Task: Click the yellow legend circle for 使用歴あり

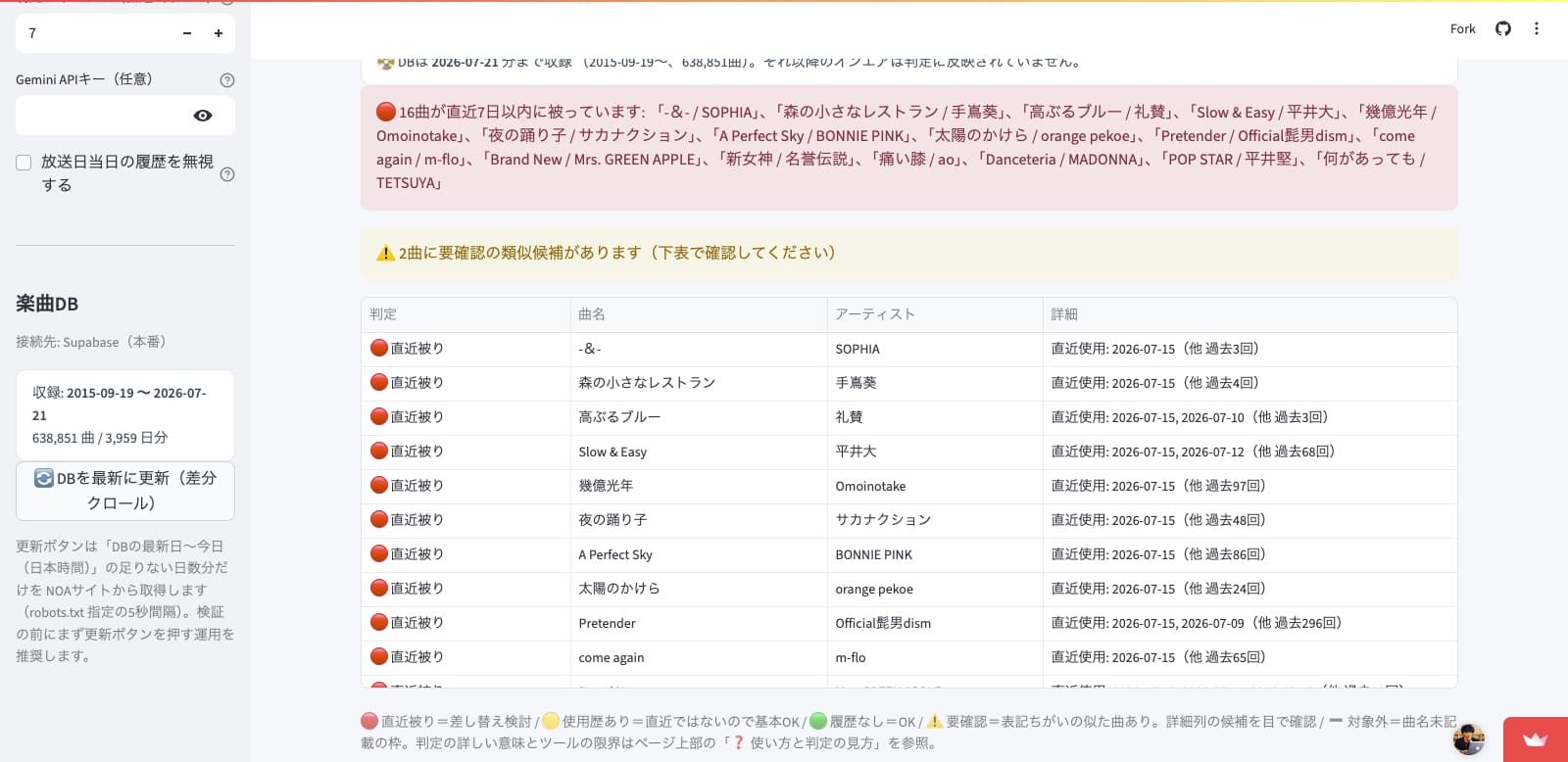Action: coord(551,721)
